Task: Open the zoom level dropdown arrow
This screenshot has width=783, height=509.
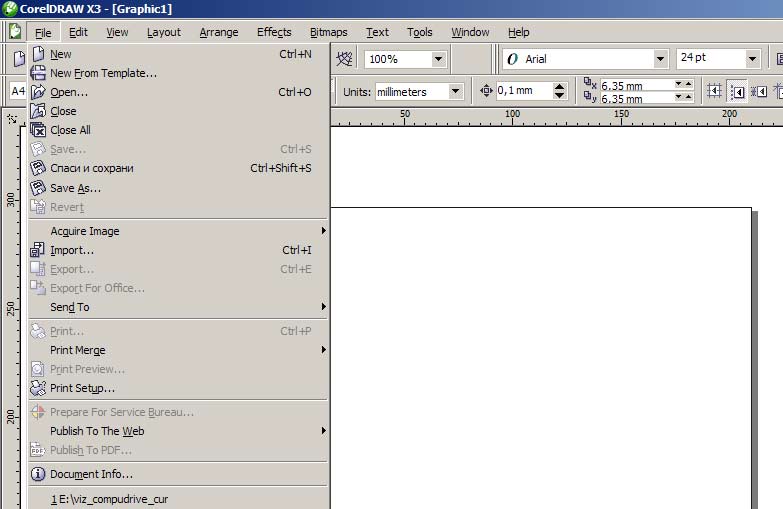Action: click(438, 59)
